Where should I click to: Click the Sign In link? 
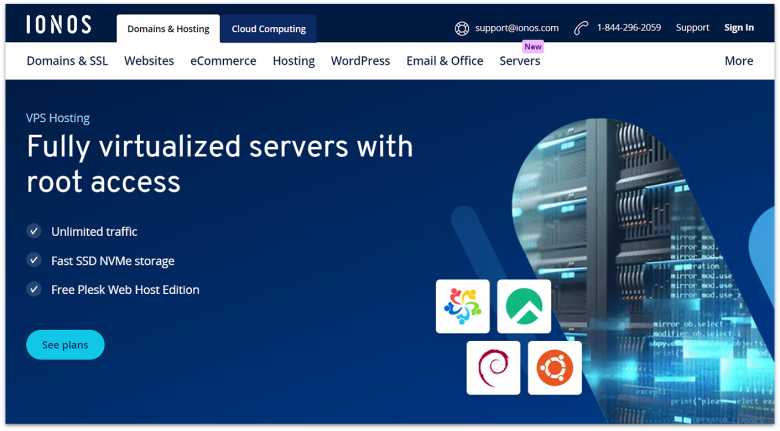[x=739, y=28]
